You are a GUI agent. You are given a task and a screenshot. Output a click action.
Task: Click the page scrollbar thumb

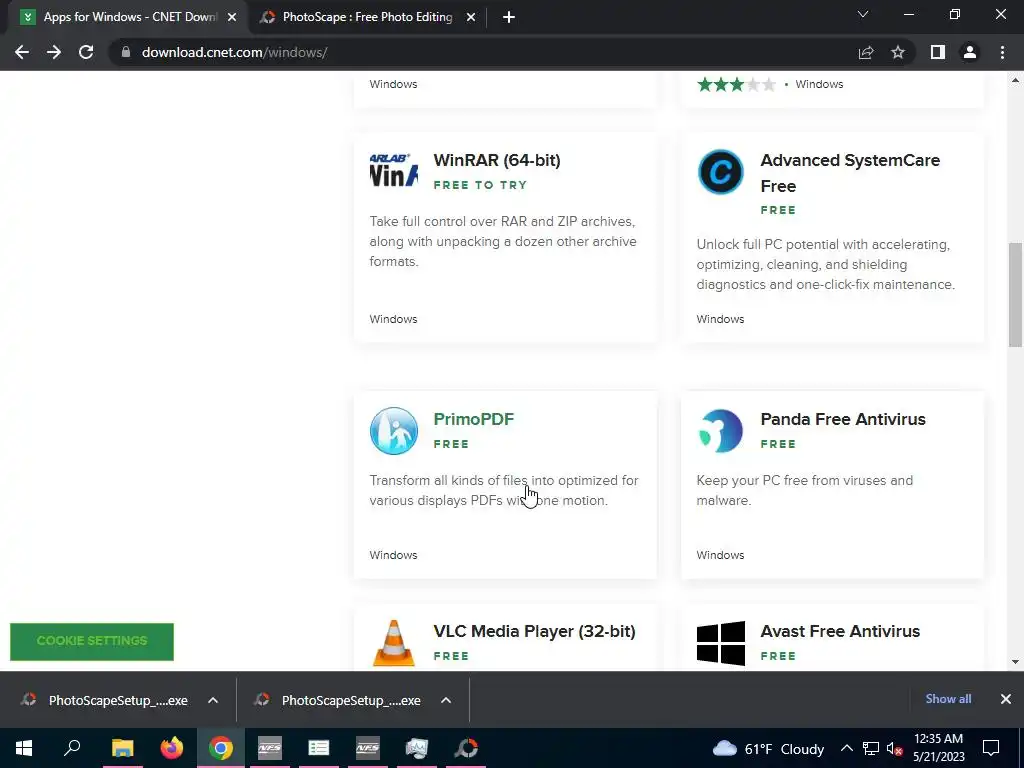point(1015,295)
